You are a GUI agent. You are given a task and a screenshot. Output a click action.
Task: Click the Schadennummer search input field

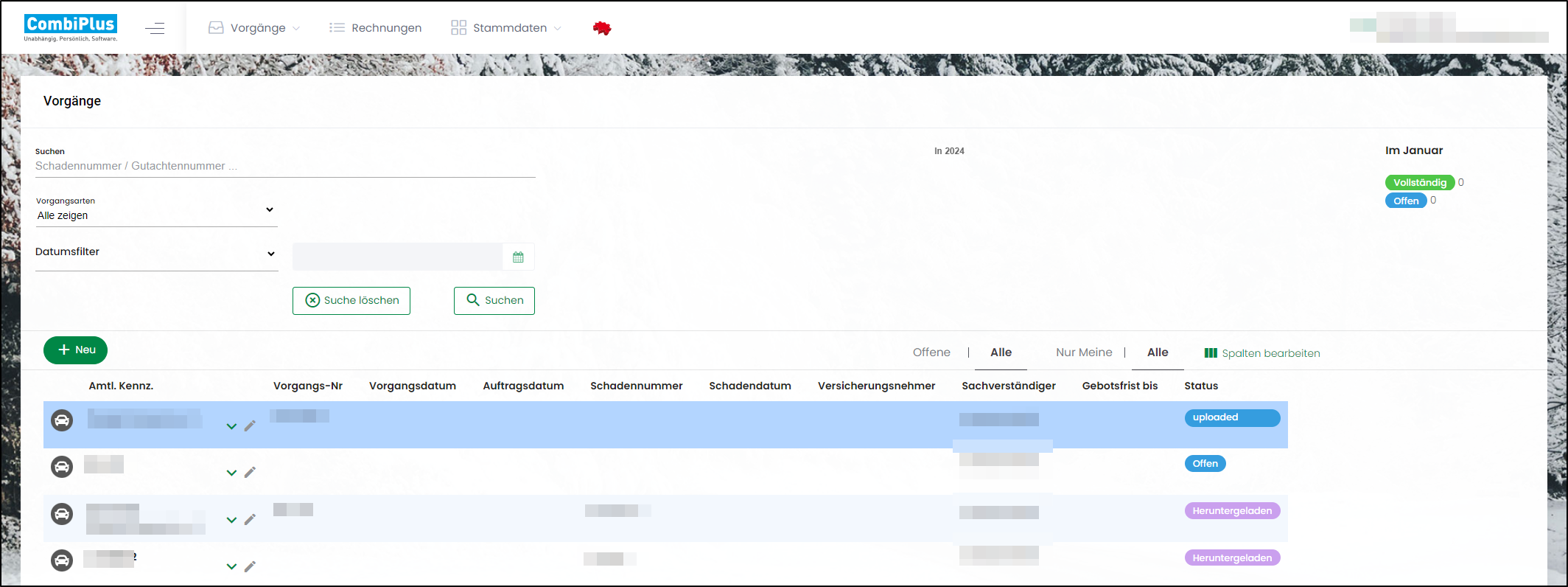[x=284, y=167]
